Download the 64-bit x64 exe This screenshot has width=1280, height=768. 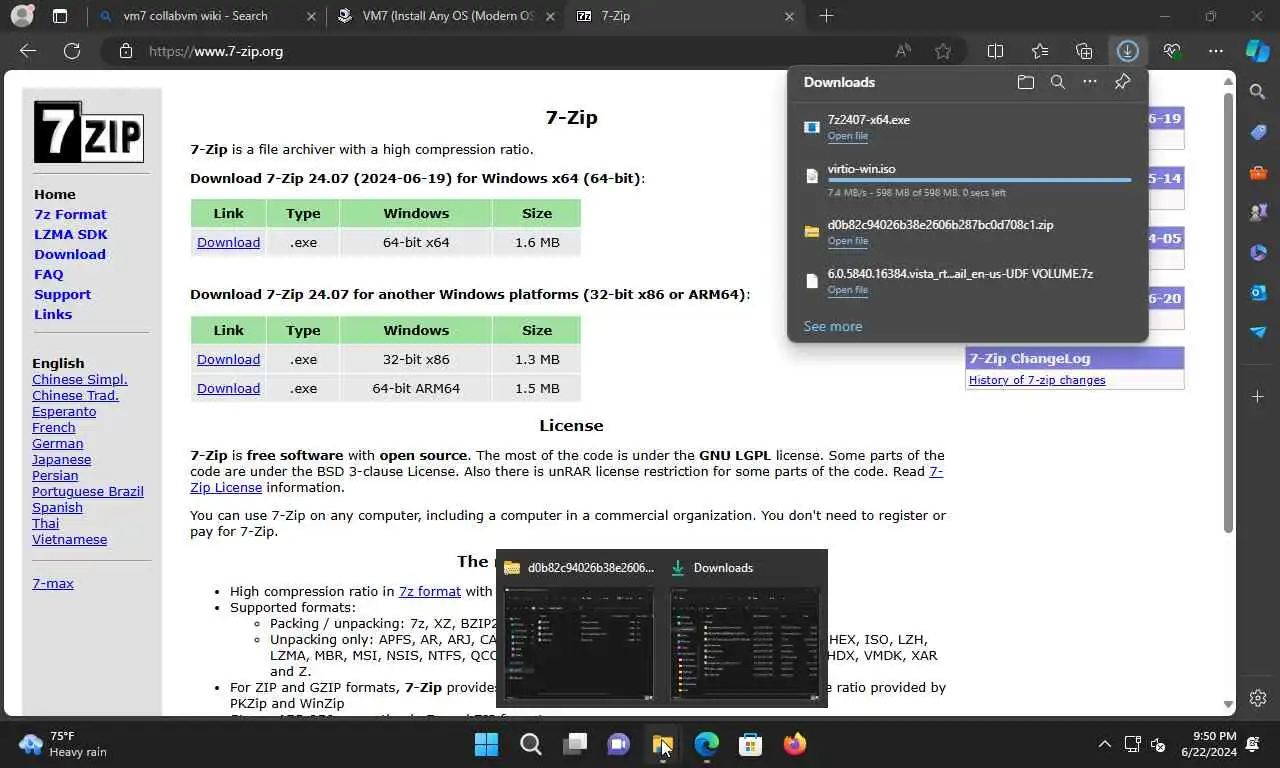[x=228, y=242]
